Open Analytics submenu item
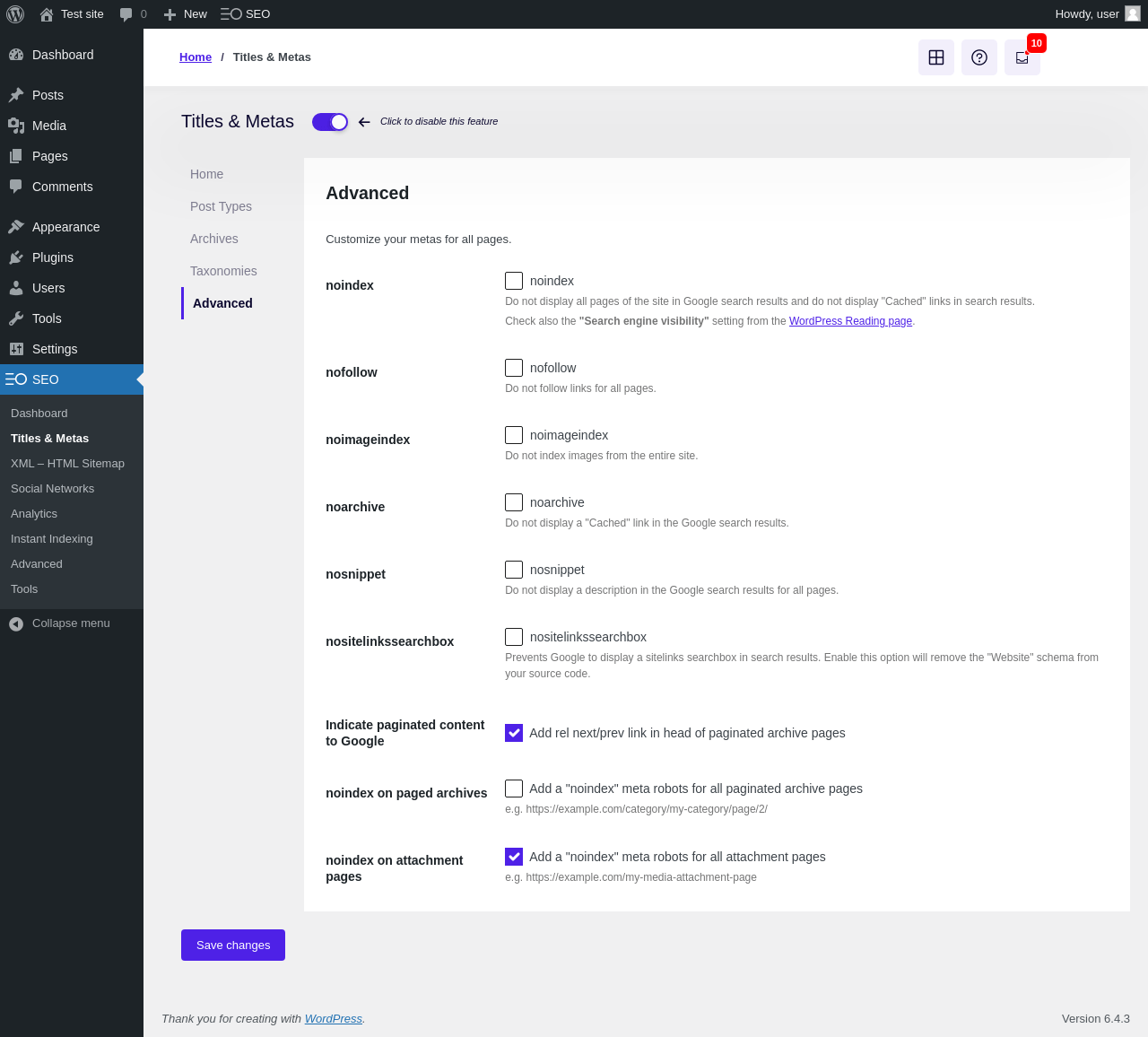This screenshot has height=1037, width=1148. tap(34, 514)
